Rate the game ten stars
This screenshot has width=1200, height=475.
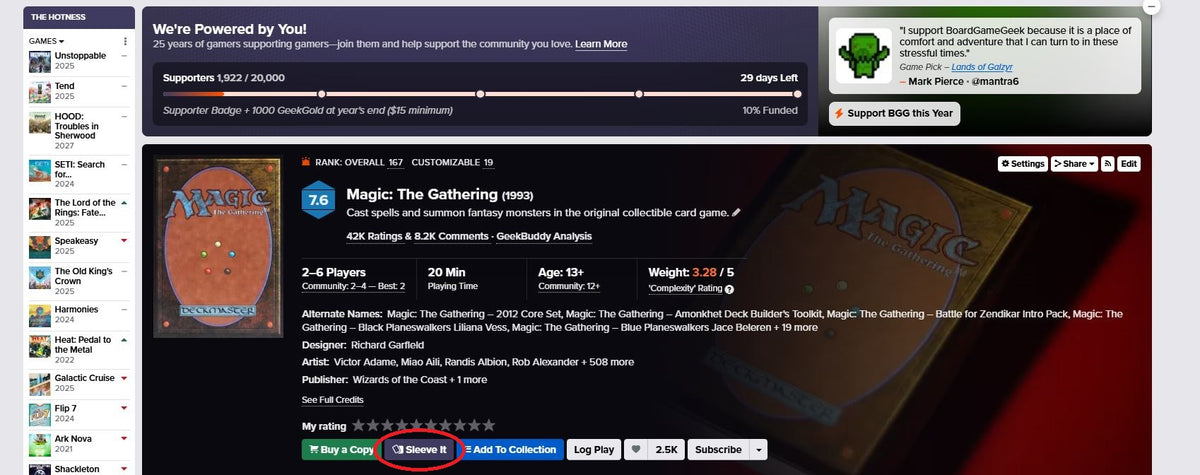click(x=488, y=425)
